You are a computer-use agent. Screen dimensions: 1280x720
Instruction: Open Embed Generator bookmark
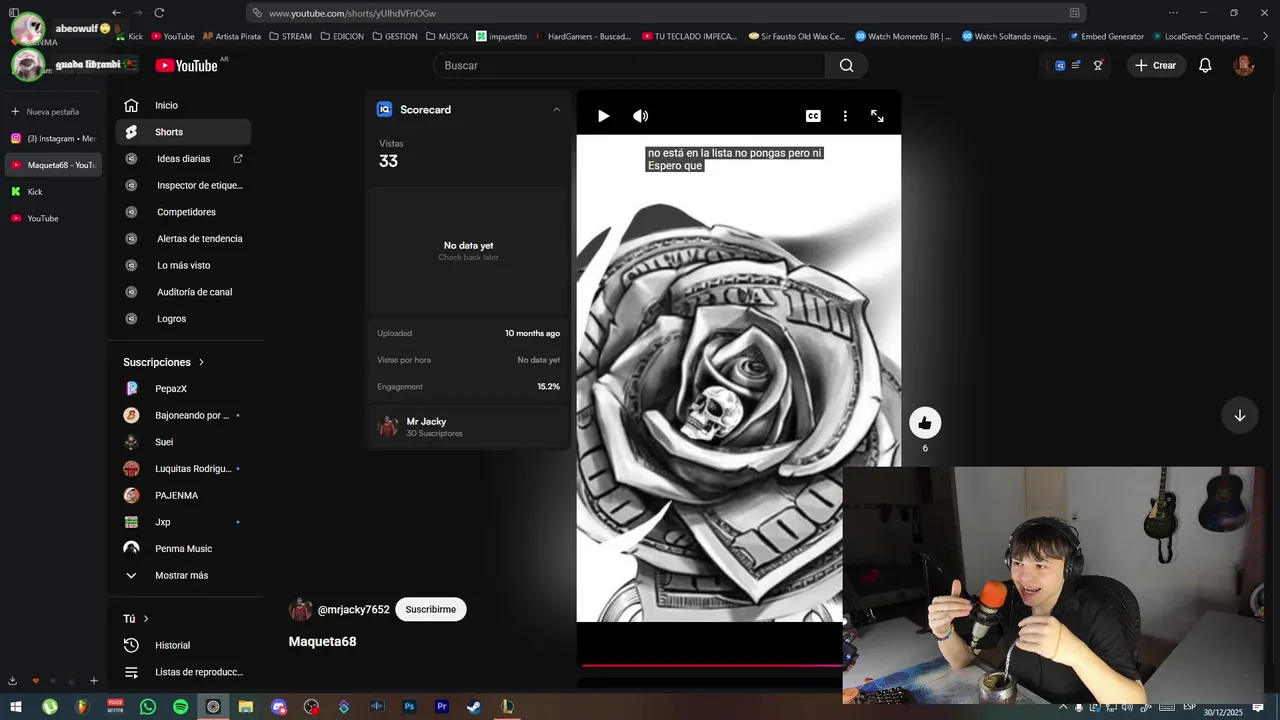1106,36
